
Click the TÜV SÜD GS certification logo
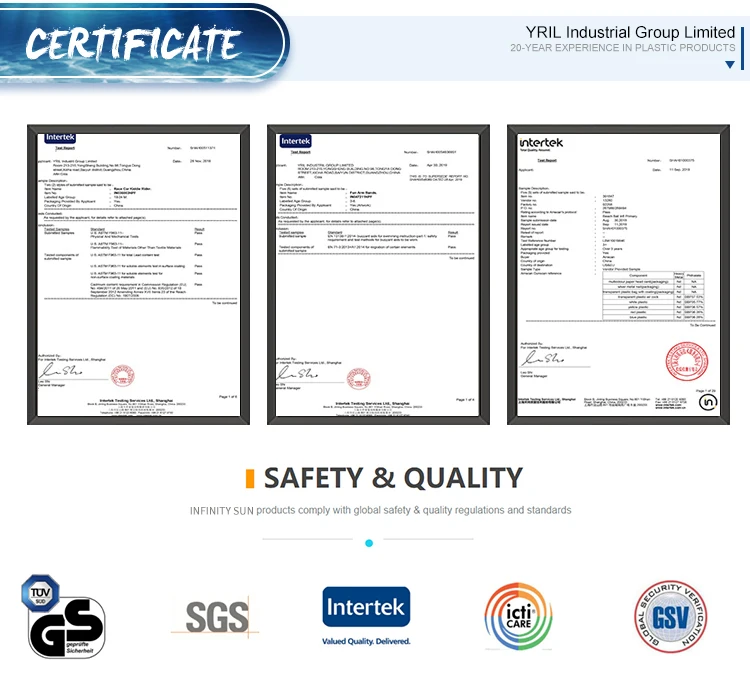[64, 616]
